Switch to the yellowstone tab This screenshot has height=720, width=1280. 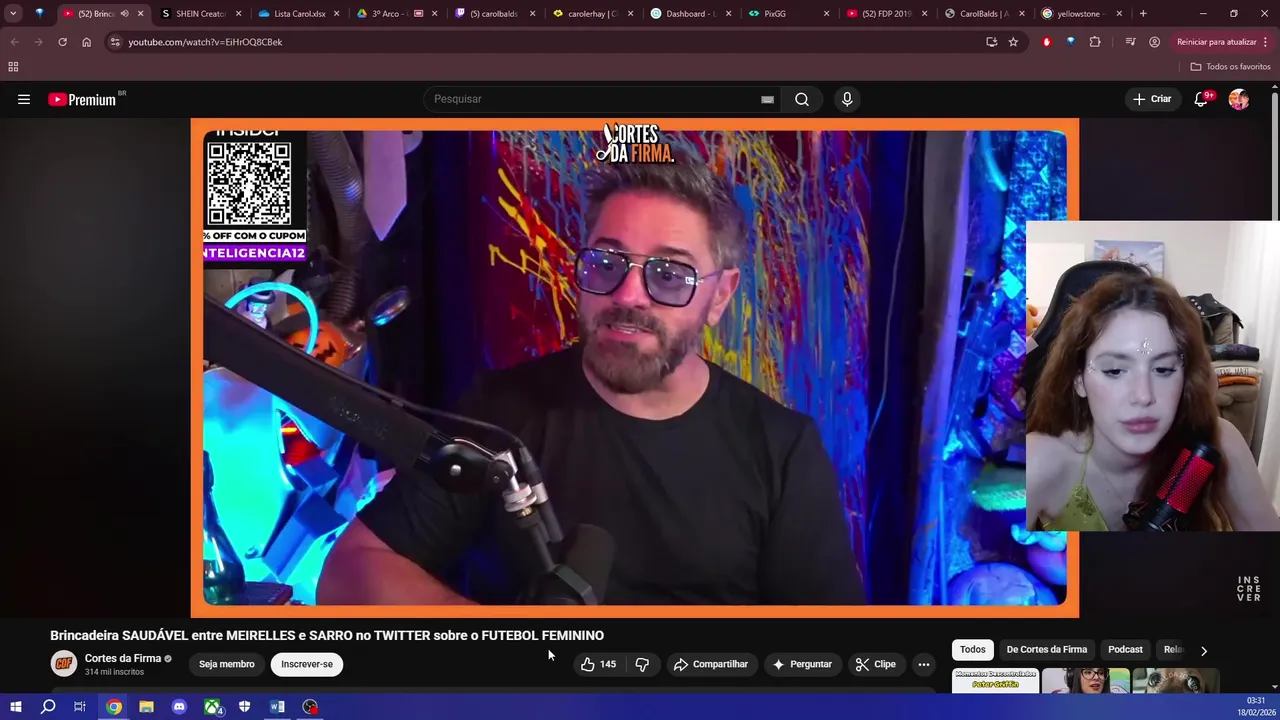click(x=1078, y=14)
